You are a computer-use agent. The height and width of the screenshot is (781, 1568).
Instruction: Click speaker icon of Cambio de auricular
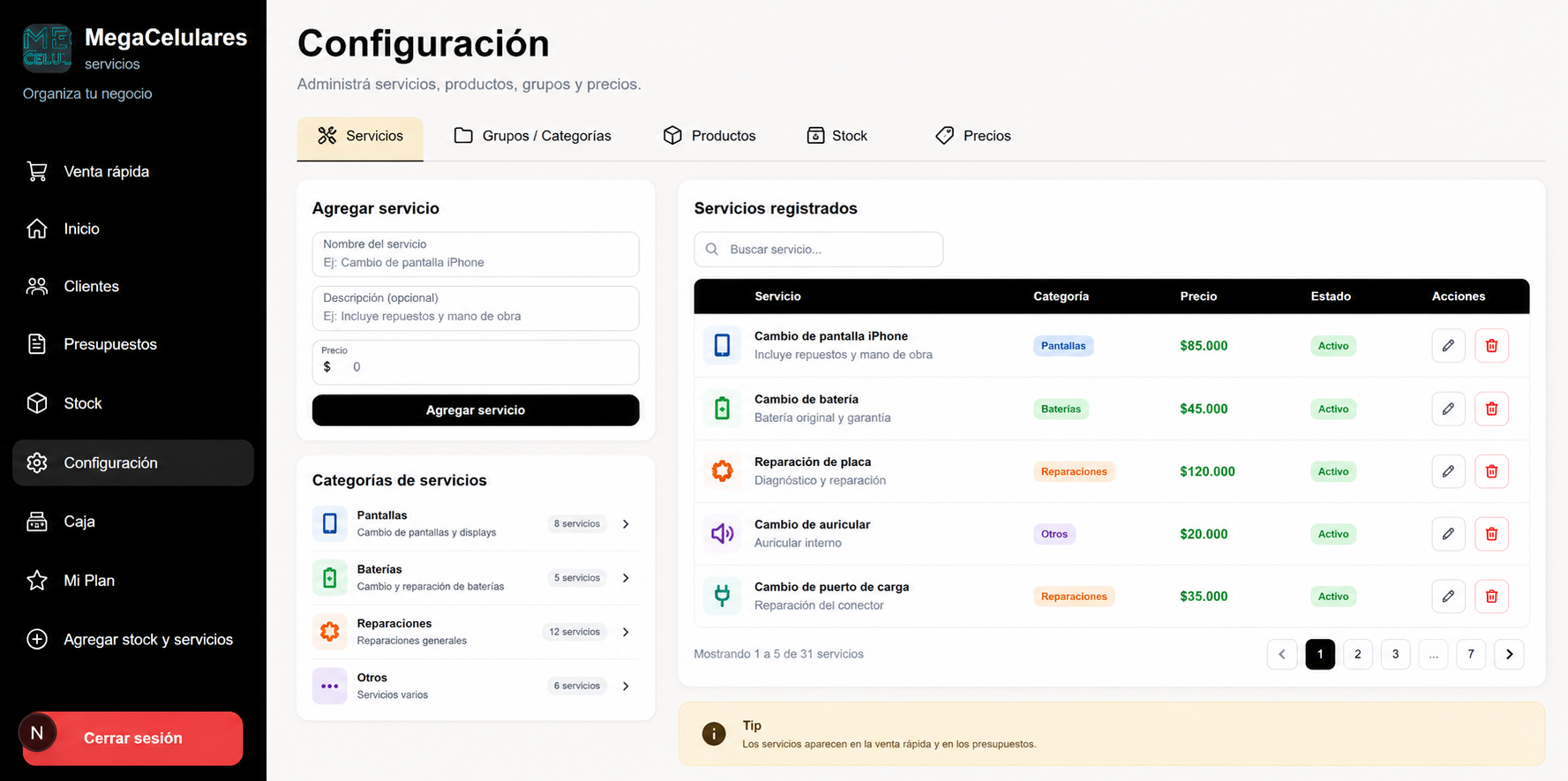point(722,533)
